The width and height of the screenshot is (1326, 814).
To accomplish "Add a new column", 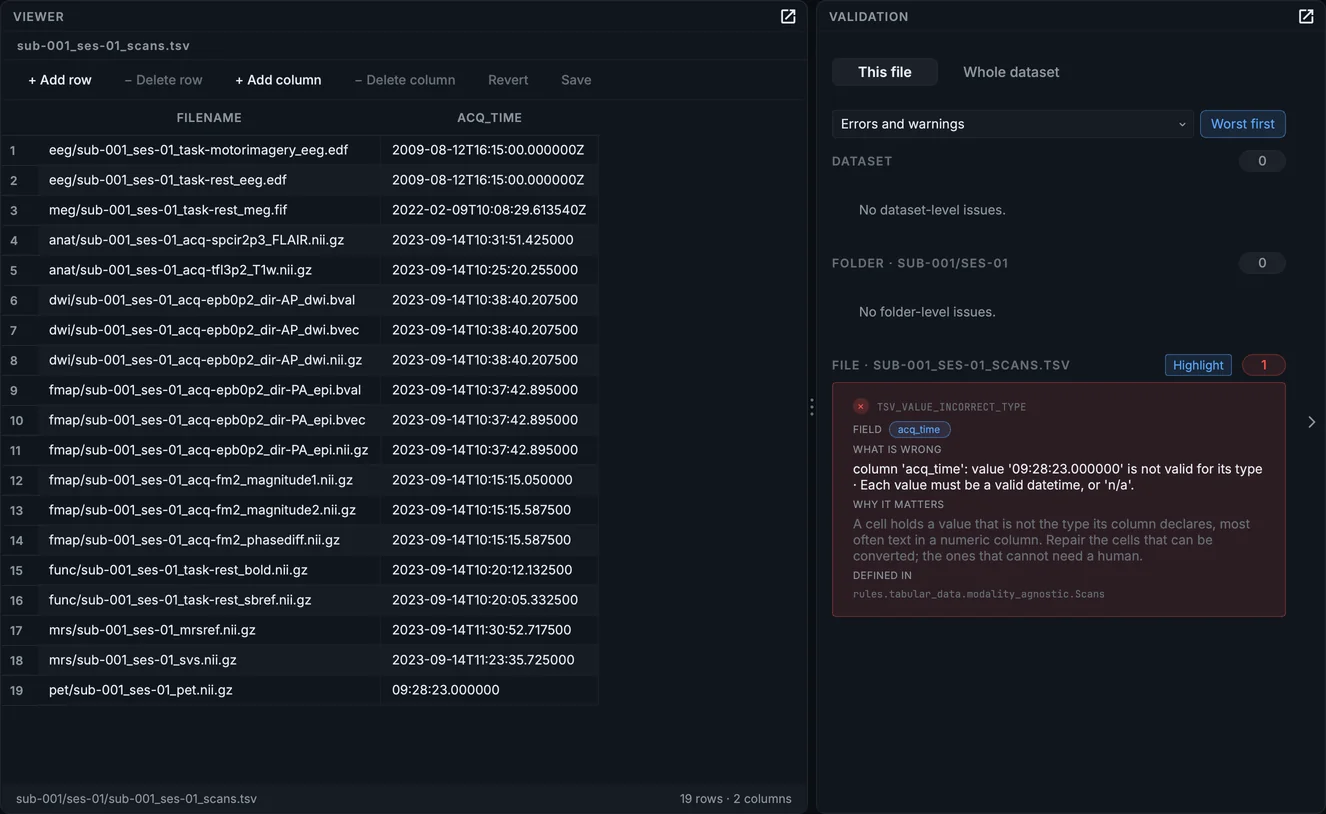I will 278,80.
